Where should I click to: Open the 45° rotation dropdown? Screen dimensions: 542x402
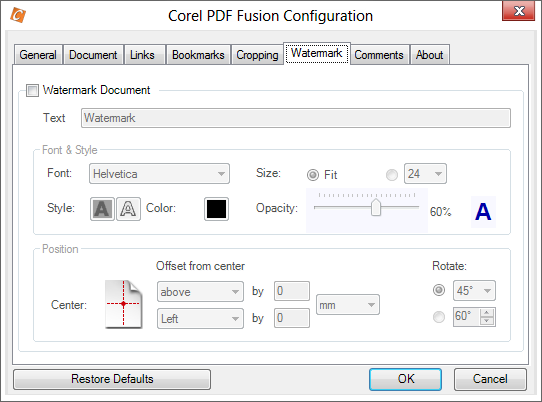point(474,290)
